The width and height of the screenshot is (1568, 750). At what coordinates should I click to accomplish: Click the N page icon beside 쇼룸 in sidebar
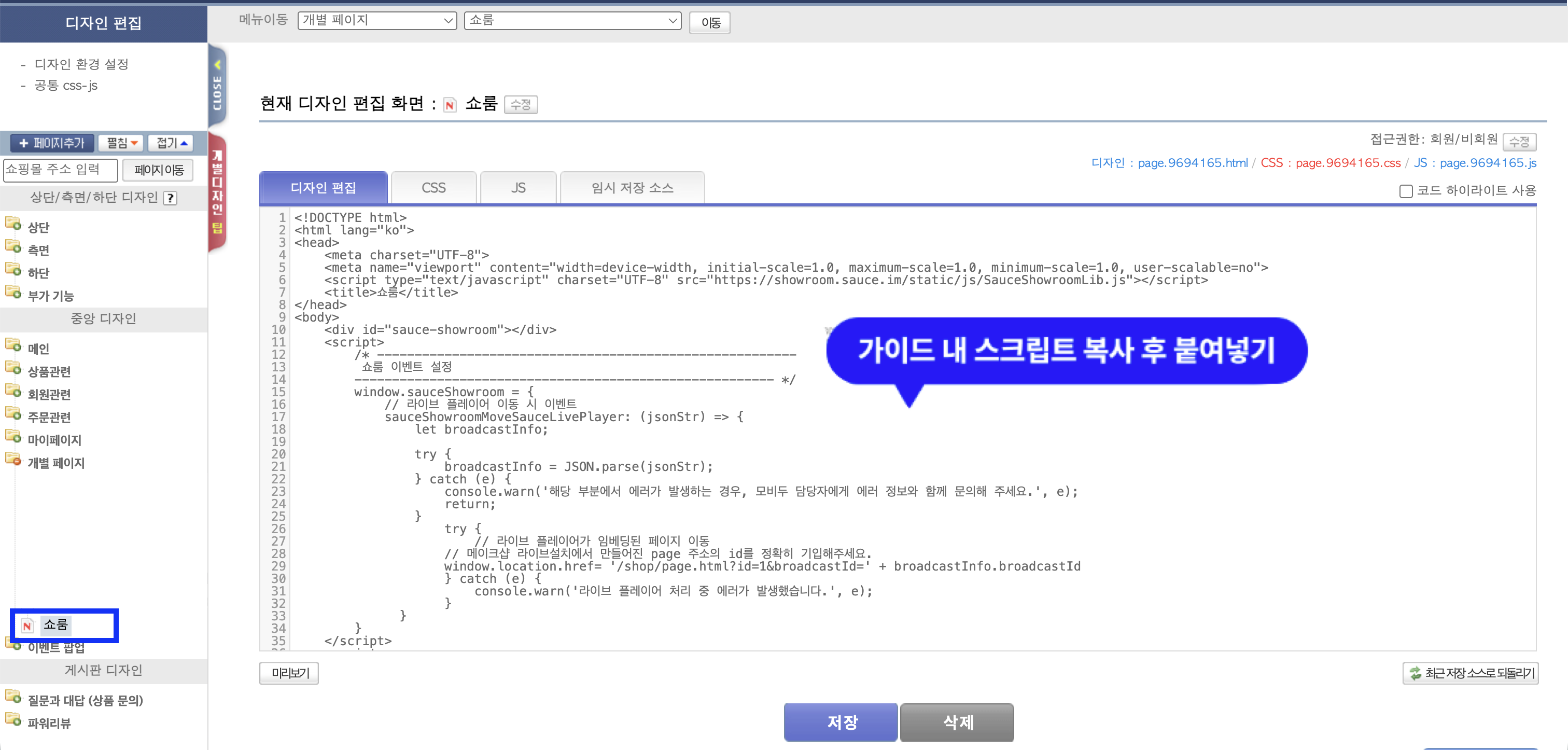click(27, 625)
